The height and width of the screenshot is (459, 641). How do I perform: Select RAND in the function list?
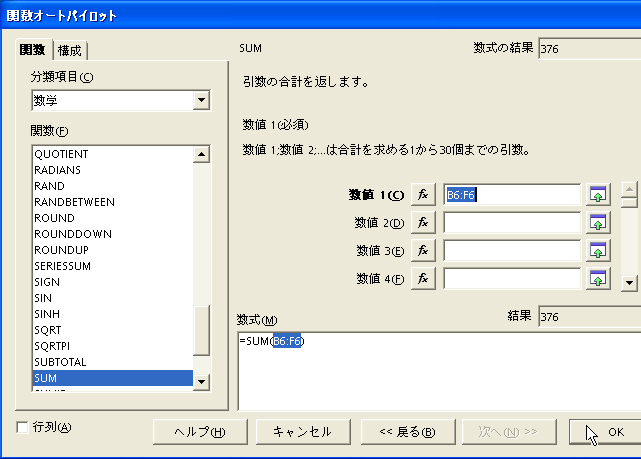[112, 186]
